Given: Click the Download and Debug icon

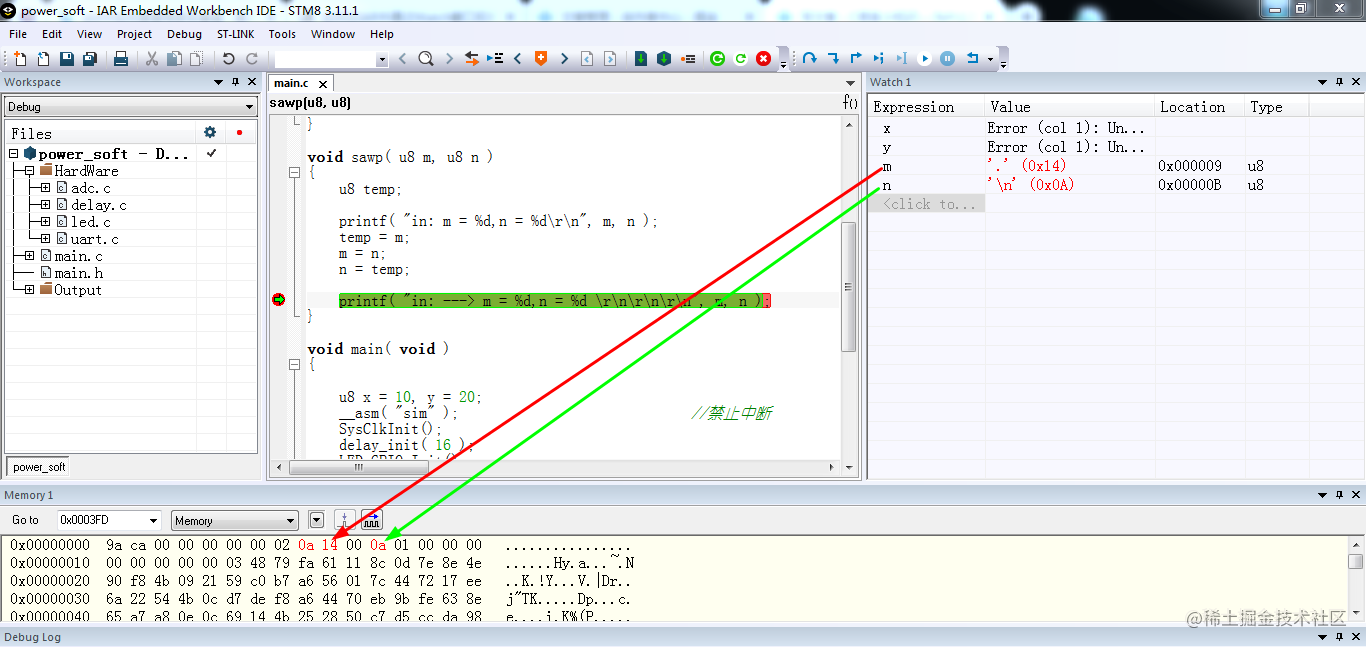Looking at the screenshot, I should pyautogui.click(x=641, y=59).
